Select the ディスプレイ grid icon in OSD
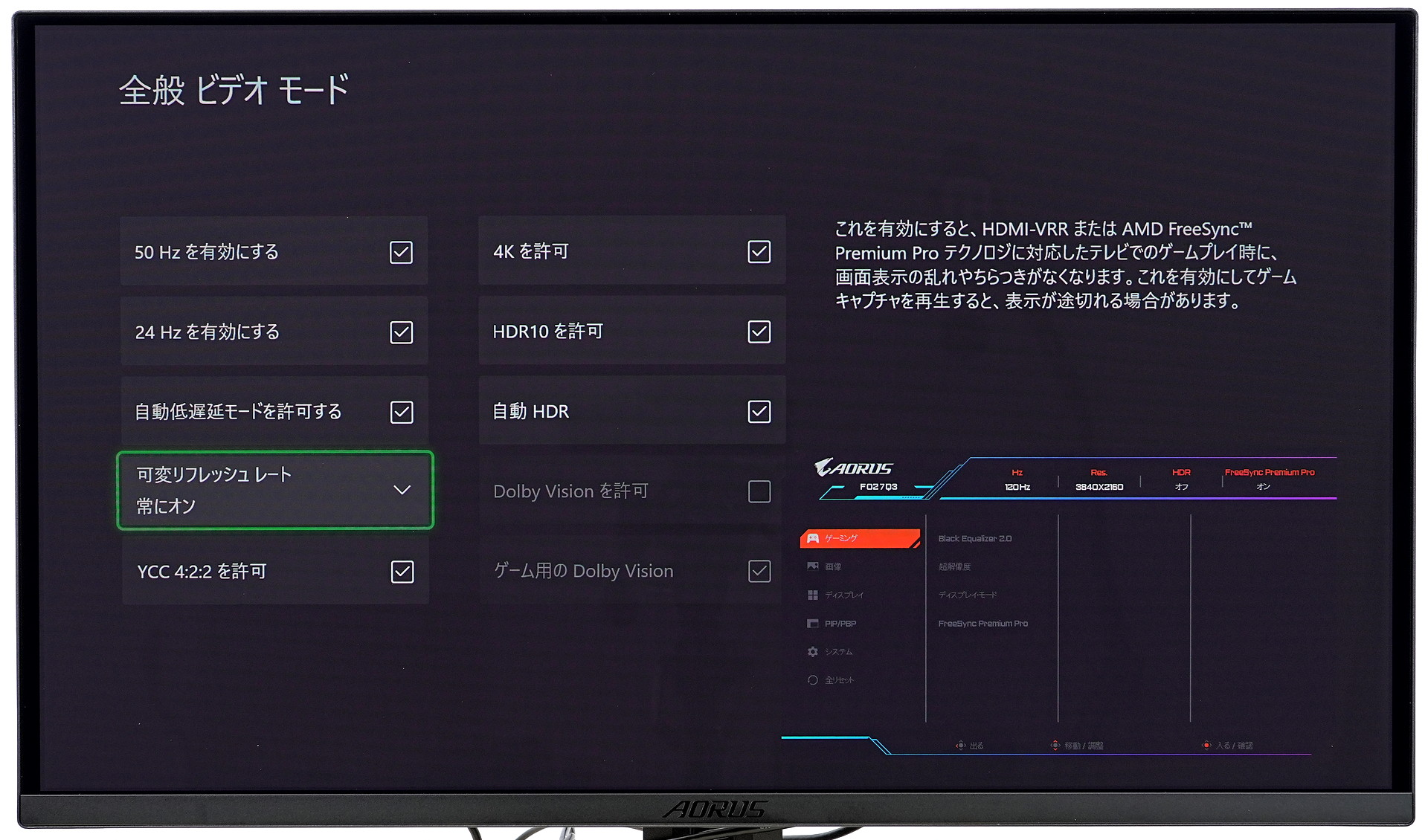The height and width of the screenshot is (840, 1428). [x=813, y=595]
